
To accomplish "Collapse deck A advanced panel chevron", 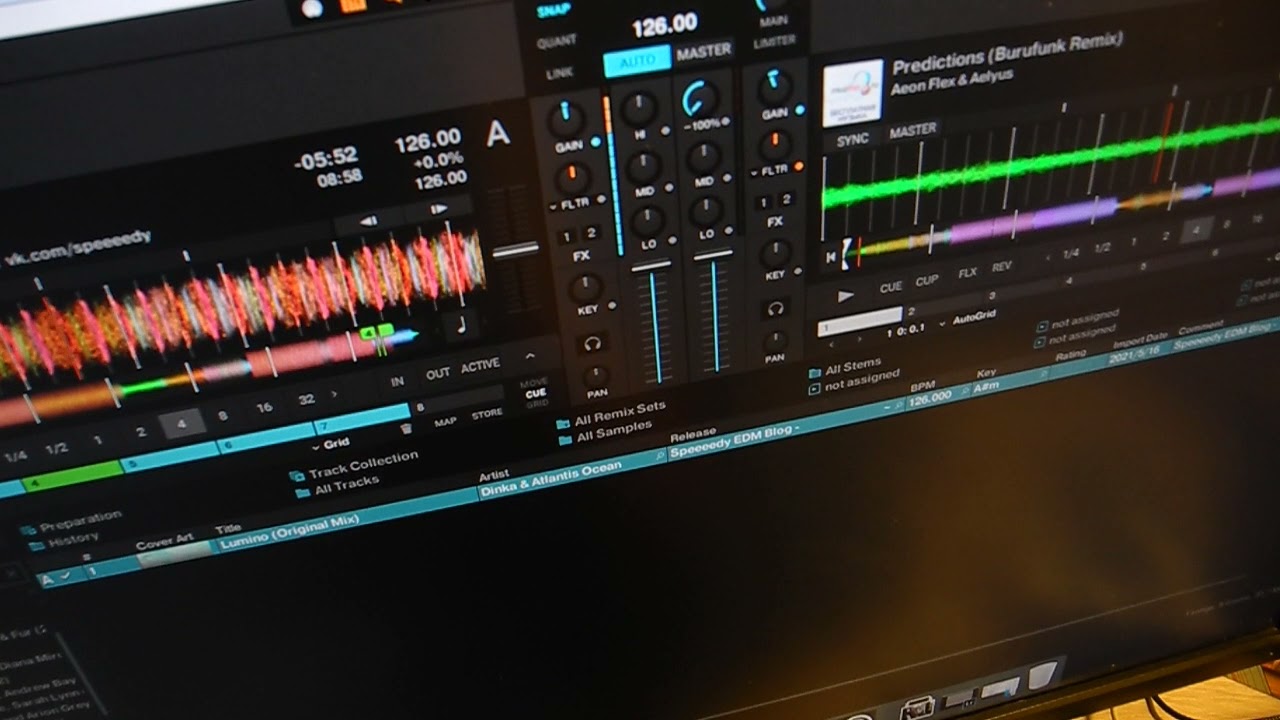I will [x=529, y=356].
